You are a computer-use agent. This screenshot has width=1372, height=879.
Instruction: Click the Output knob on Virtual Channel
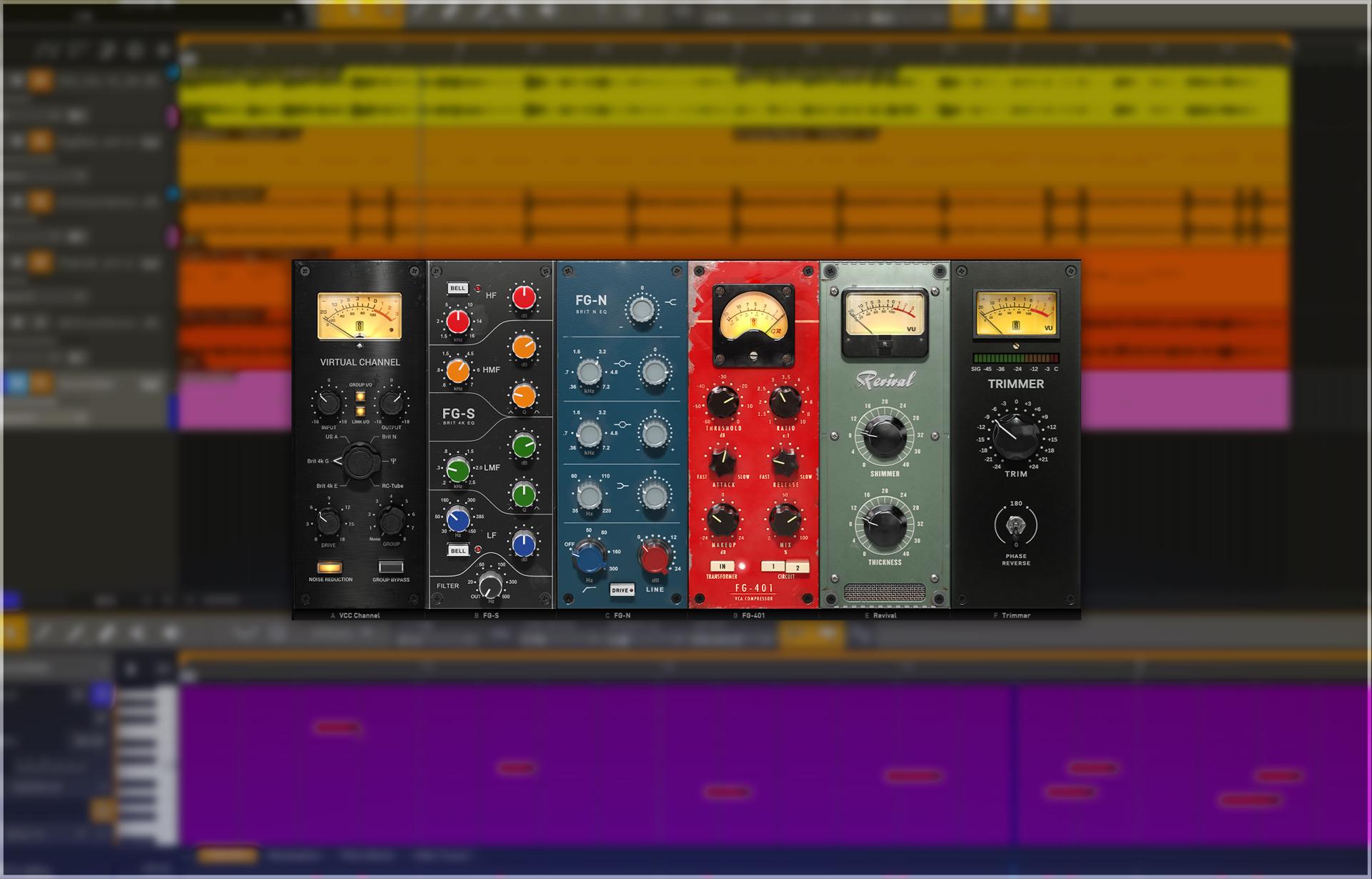[391, 403]
